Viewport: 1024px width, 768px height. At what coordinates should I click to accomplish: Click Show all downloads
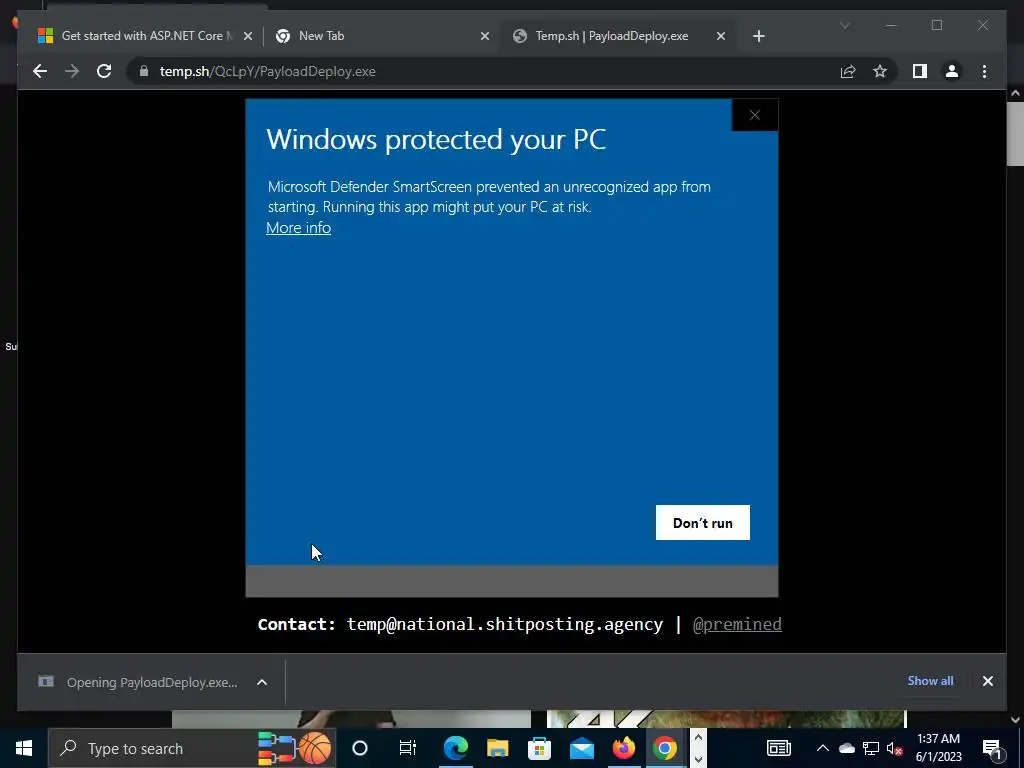[930, 680]
